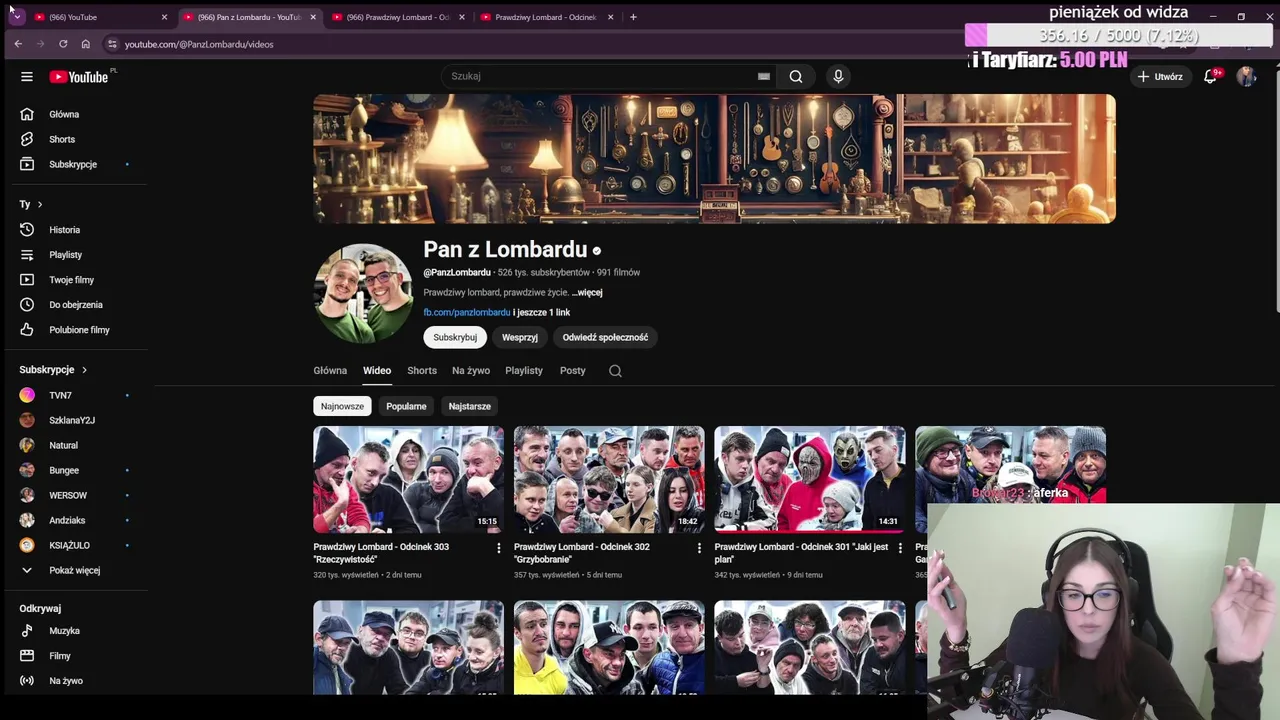Close the active Pan z Lombardu tab
The height and width of the screenshot is (720, 1280).
(313, 17)
